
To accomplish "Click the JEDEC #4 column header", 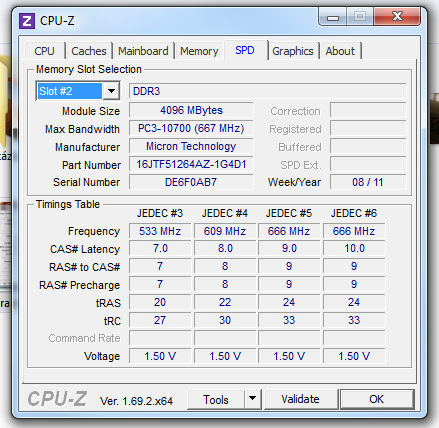I will pos(225,213).
